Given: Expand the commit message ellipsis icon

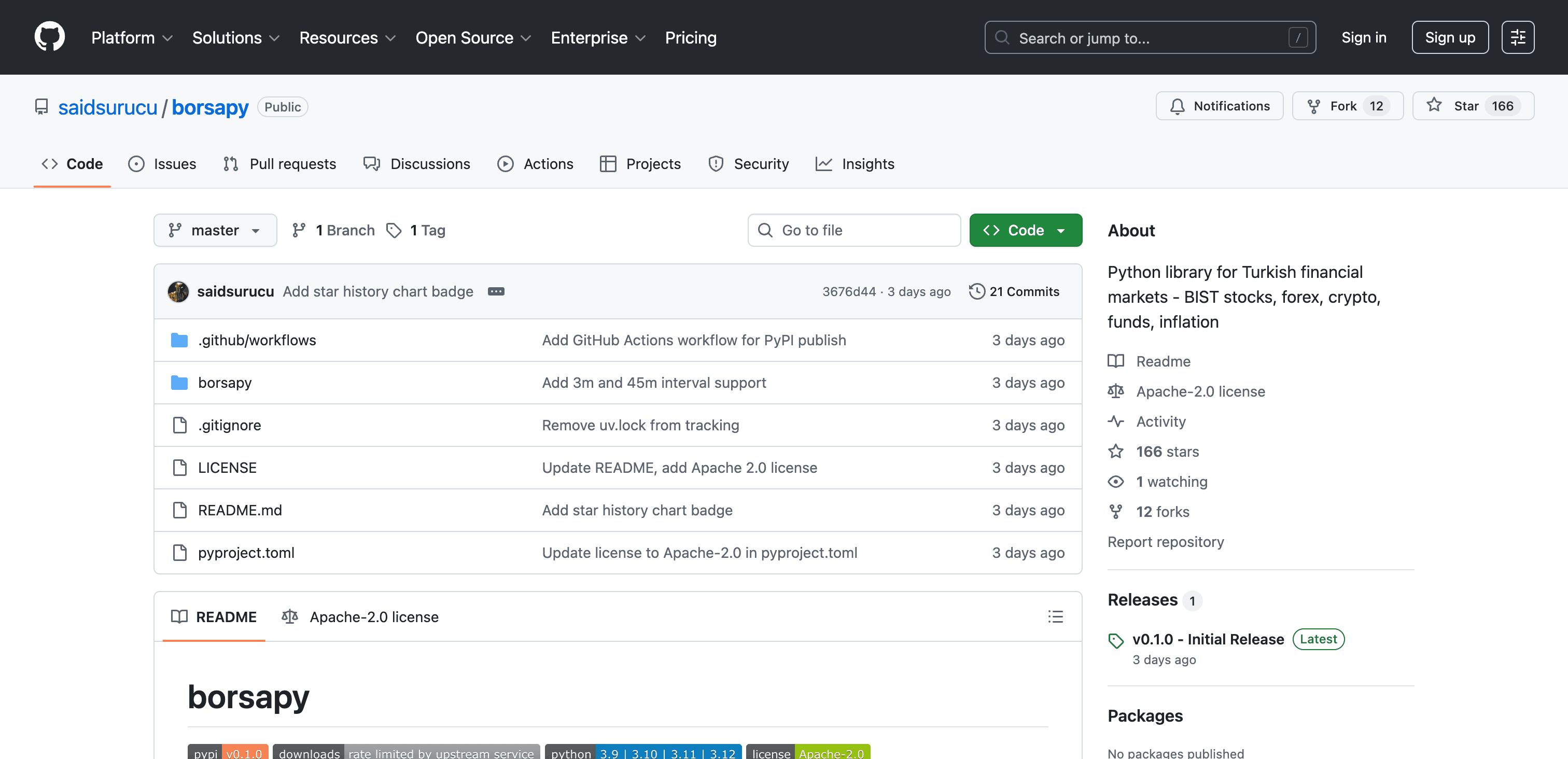Looking at the screenshot, I should 496,291.
